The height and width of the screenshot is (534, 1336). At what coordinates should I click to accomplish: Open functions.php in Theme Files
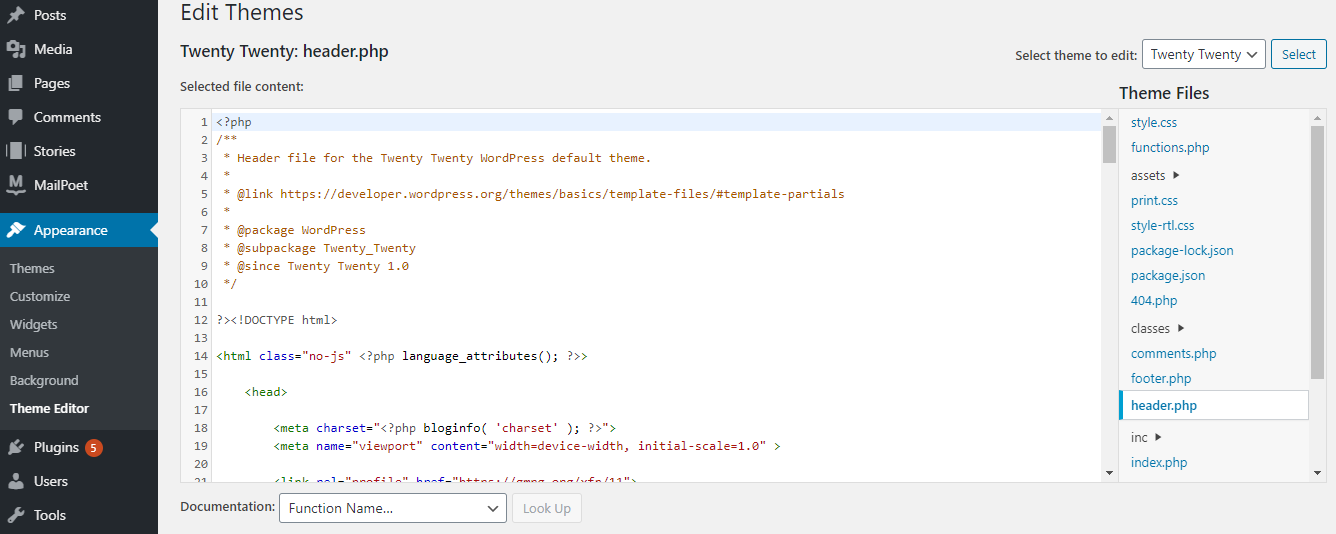pos(1170,147)
